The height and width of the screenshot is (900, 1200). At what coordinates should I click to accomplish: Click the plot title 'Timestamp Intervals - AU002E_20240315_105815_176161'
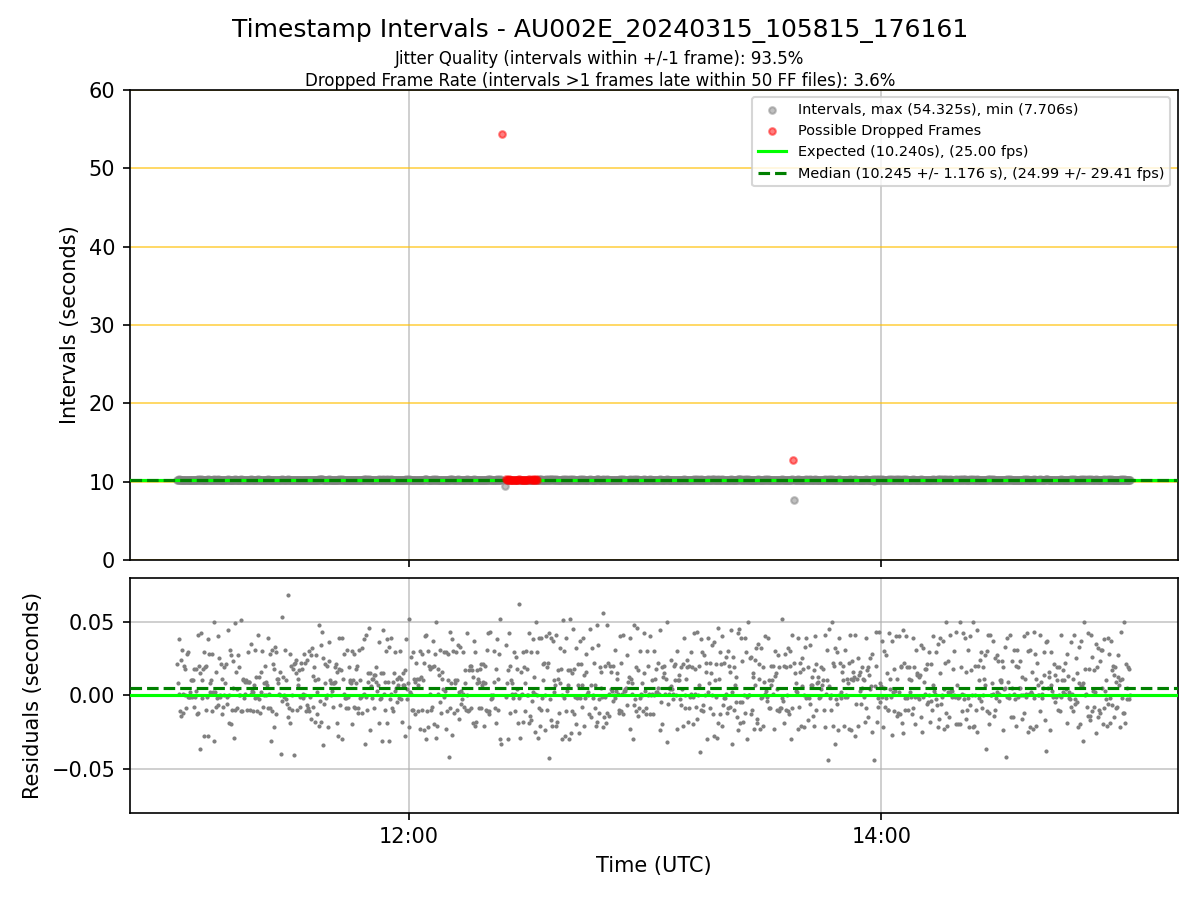click(600, 29)
